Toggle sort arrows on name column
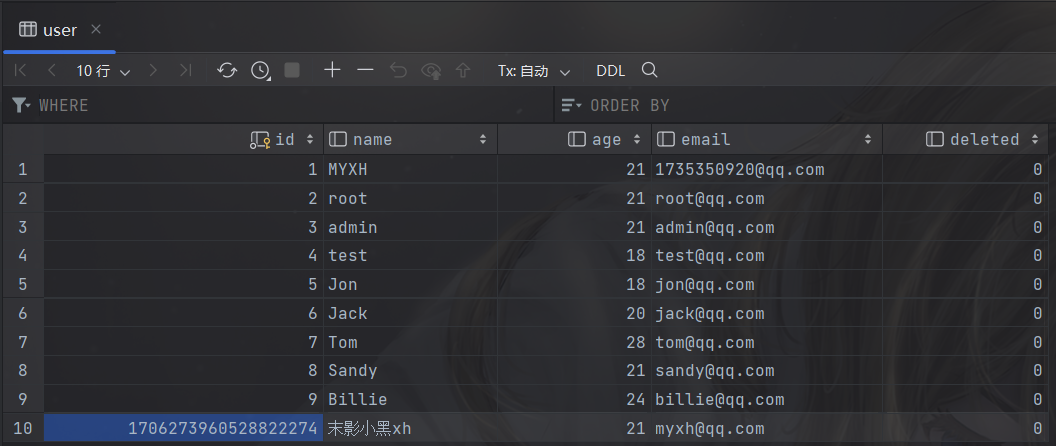 tap(483, 139)
